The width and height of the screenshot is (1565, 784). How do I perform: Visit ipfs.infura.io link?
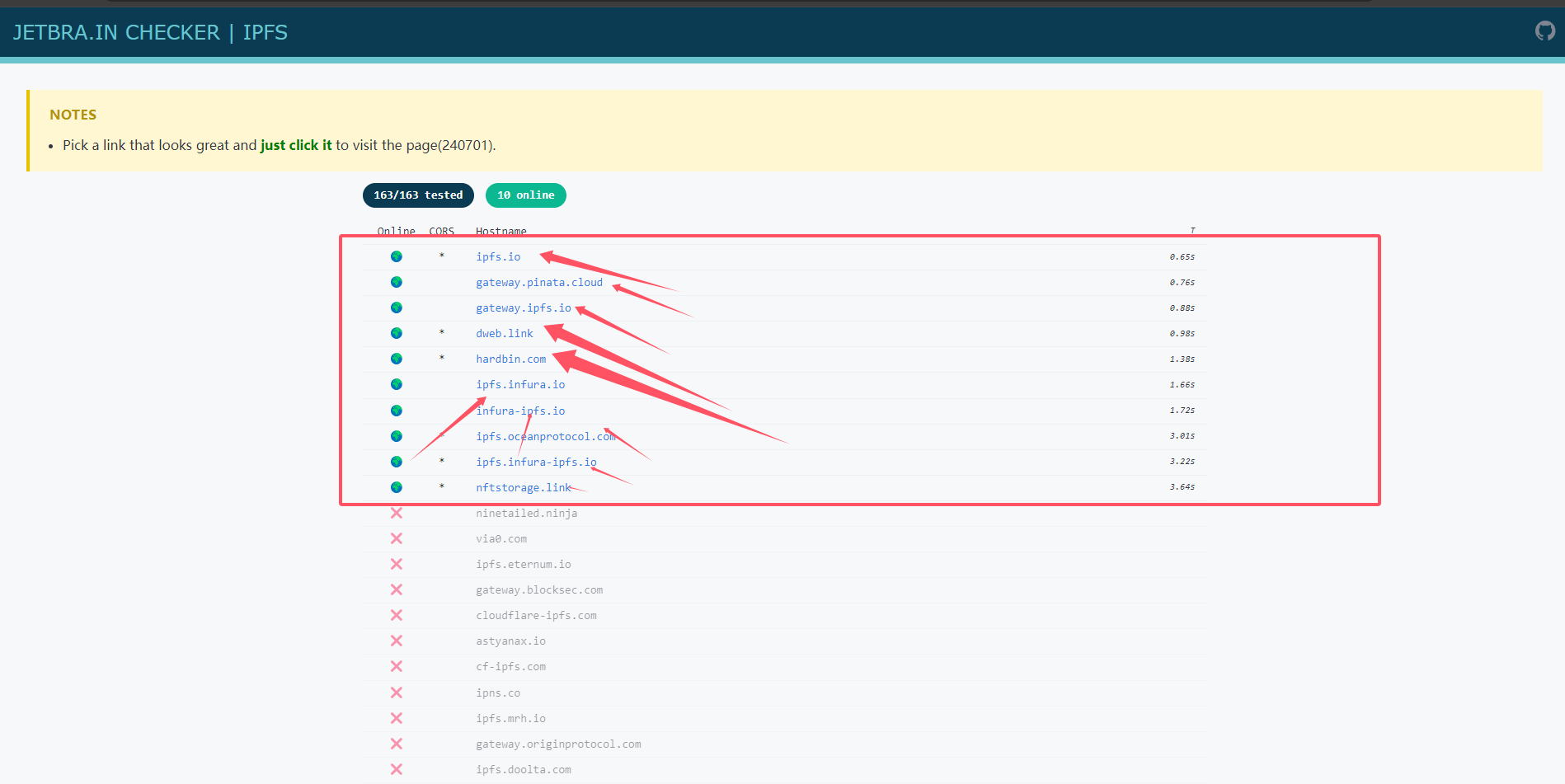click(520, 384)
